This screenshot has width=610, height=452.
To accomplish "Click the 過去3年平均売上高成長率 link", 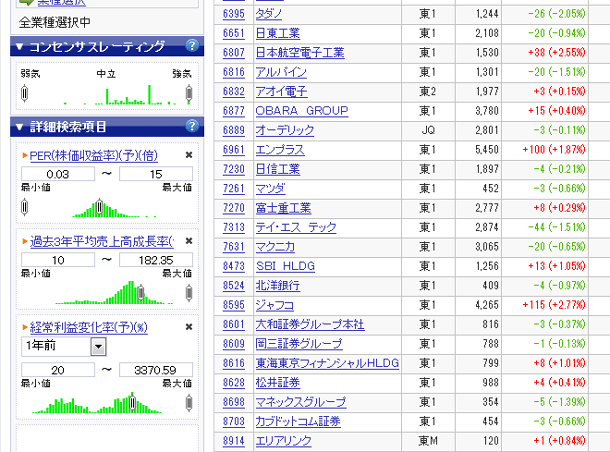I will (x=102, y=242).
